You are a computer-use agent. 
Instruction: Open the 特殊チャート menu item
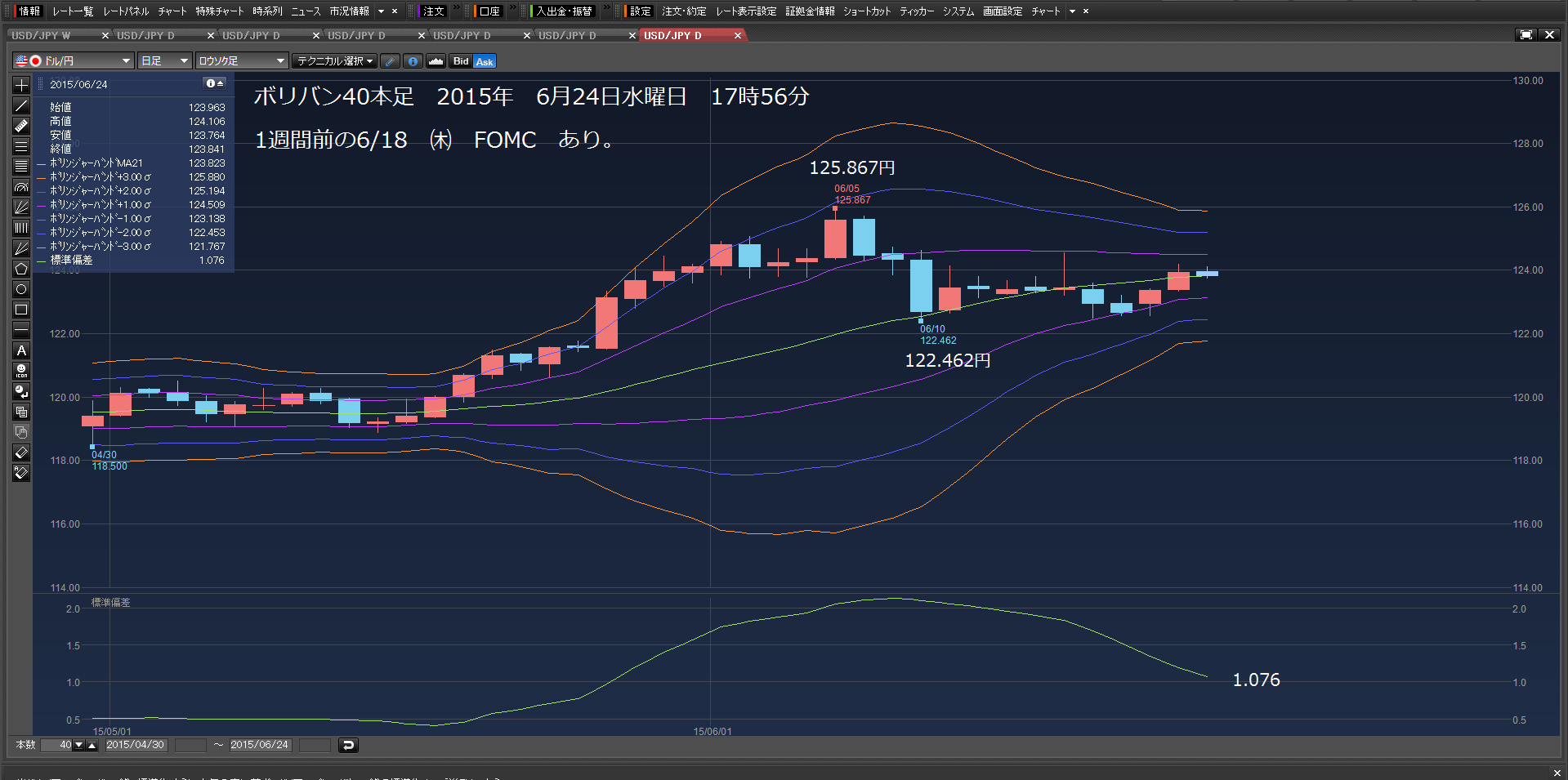coord(220,11)
